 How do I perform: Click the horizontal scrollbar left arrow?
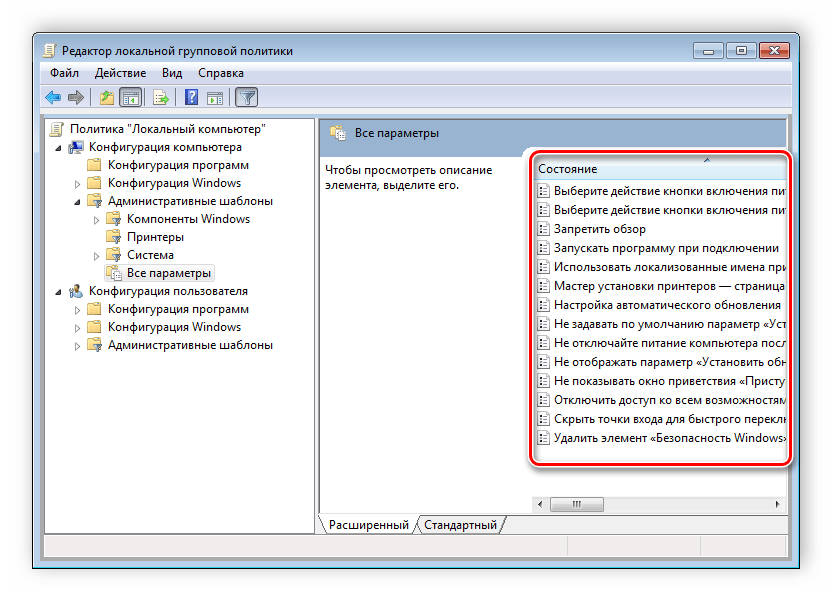click(x=540, y=504)
